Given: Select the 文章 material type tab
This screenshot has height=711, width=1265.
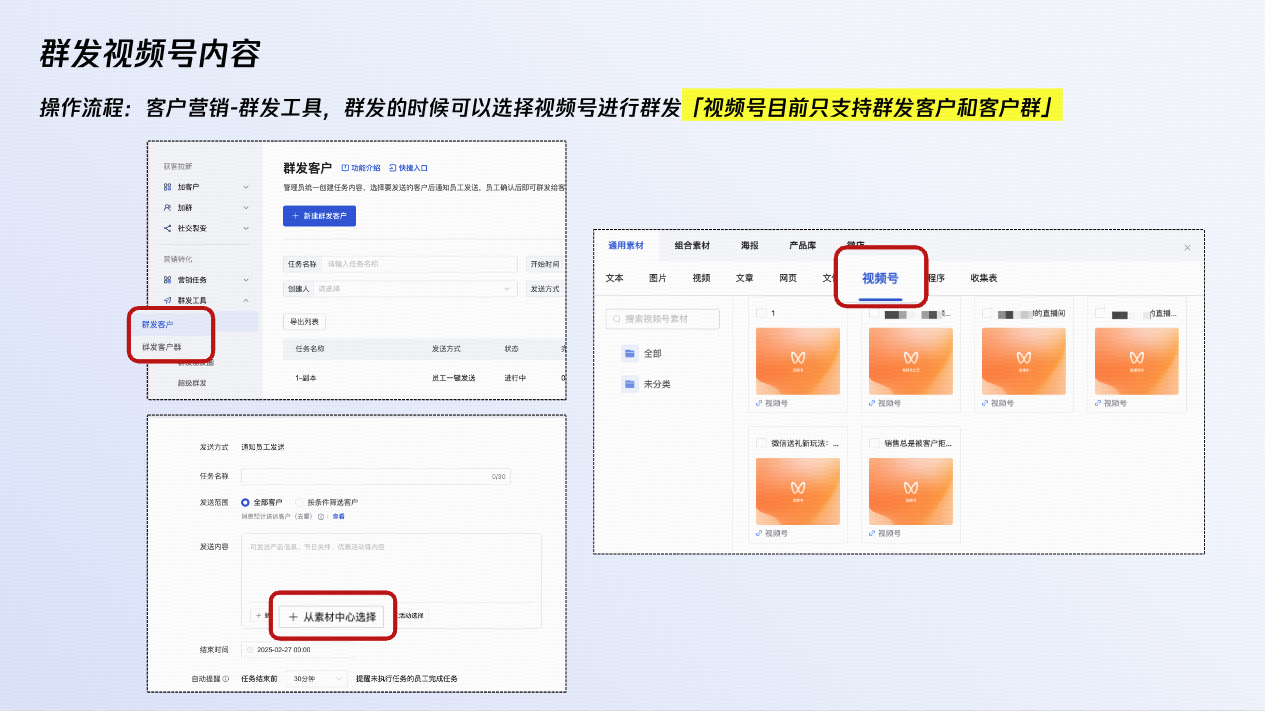Looking at the screenshot, I should (x=745, y=278).
